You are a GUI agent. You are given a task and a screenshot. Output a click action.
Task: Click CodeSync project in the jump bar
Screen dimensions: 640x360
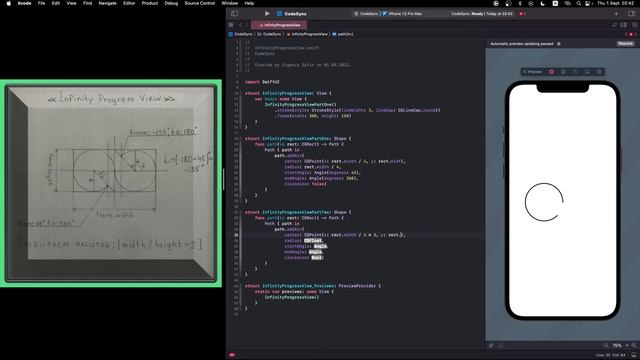241,34
